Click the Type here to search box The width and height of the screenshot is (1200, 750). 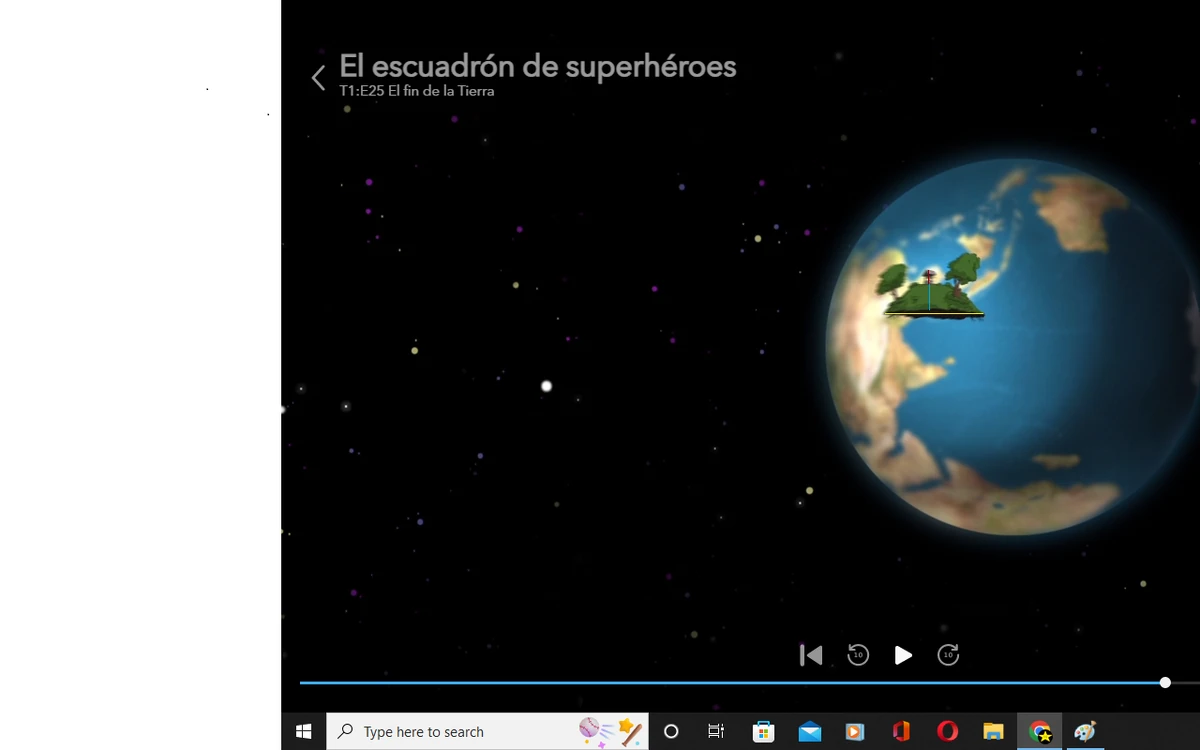[x=487, y=731]
